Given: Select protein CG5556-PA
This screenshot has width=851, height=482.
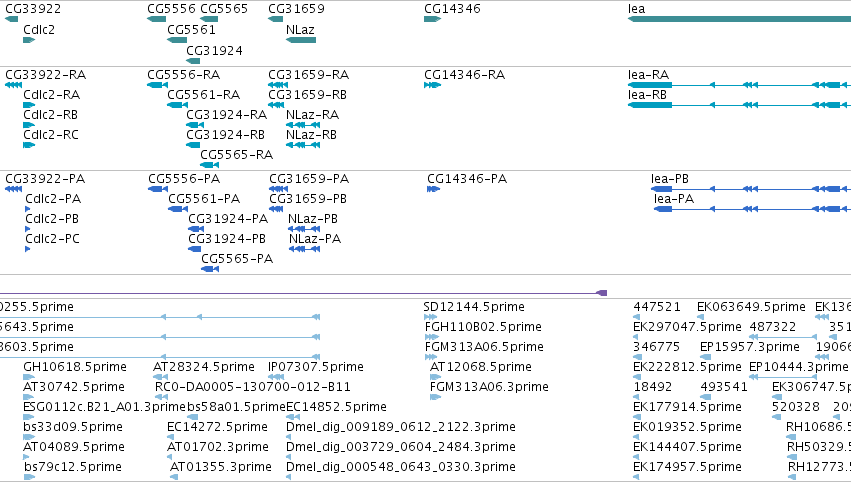Looking at the screenshot, I should 185,179.
